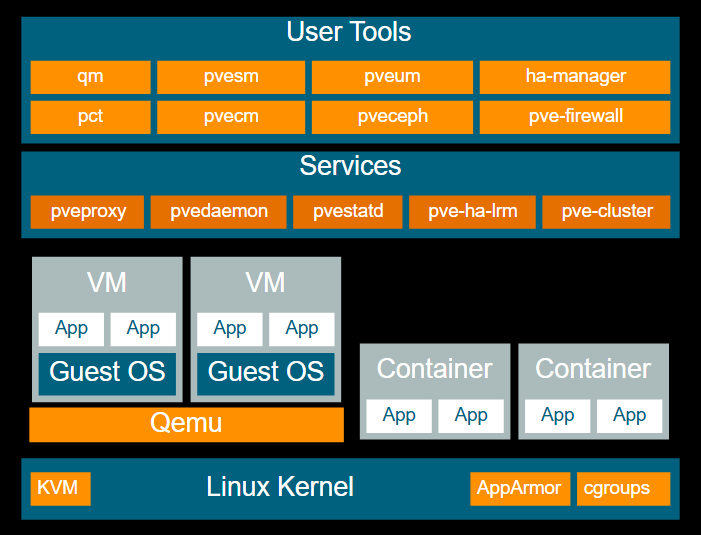
Task: Click the Linux Kernel label
Action: (x=280, y=488)
